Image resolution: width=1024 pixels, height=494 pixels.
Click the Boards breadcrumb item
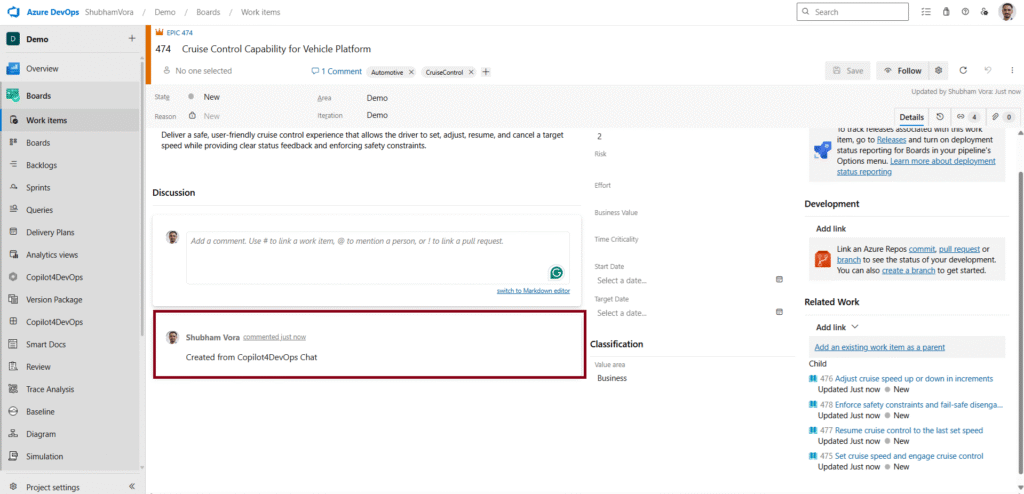pyautogui.click(x=209, y=12)
